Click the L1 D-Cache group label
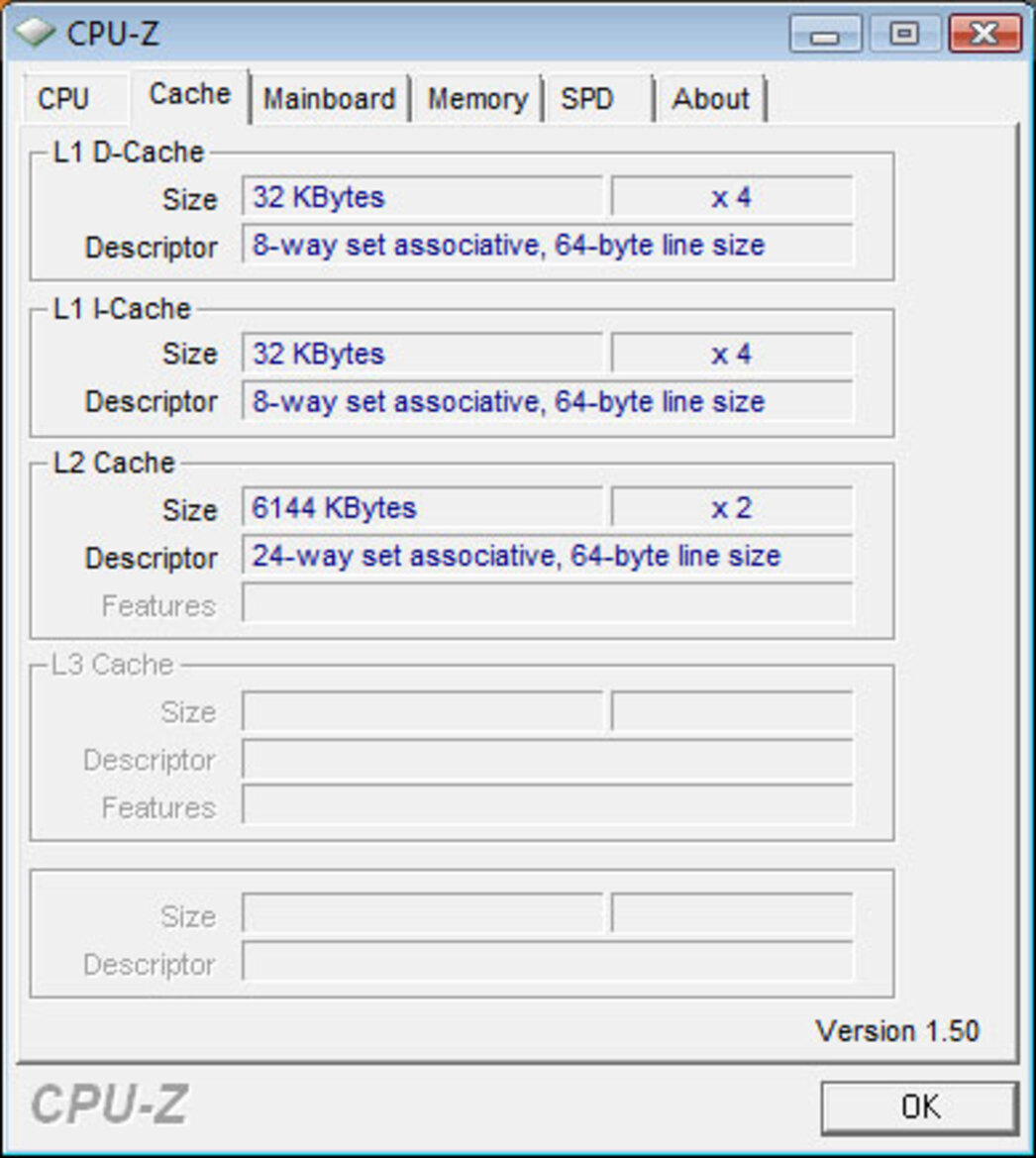This screenshot has width=1036, height=1158. click(x=129, y=153)
